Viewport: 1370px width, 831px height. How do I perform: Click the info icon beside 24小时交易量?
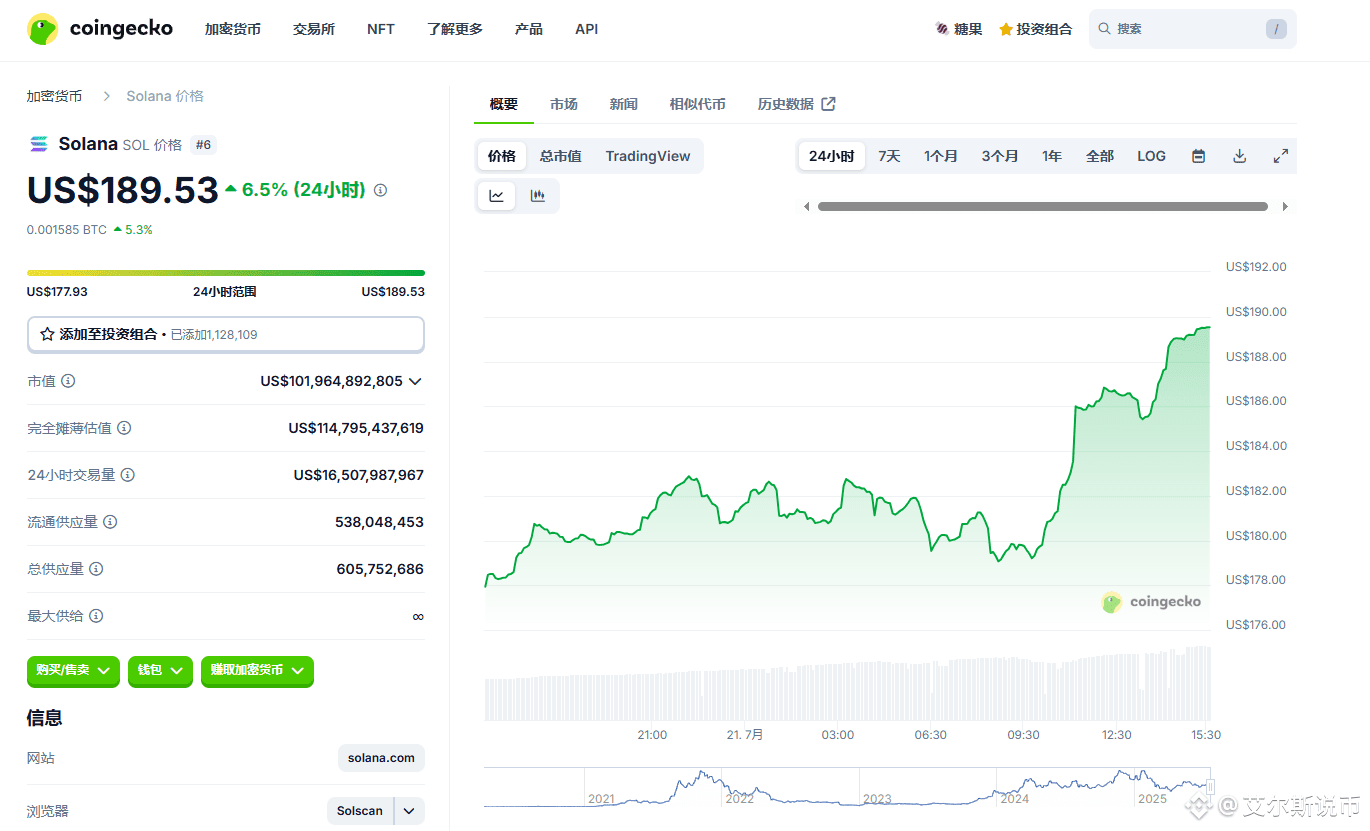(x=128, y=475)
